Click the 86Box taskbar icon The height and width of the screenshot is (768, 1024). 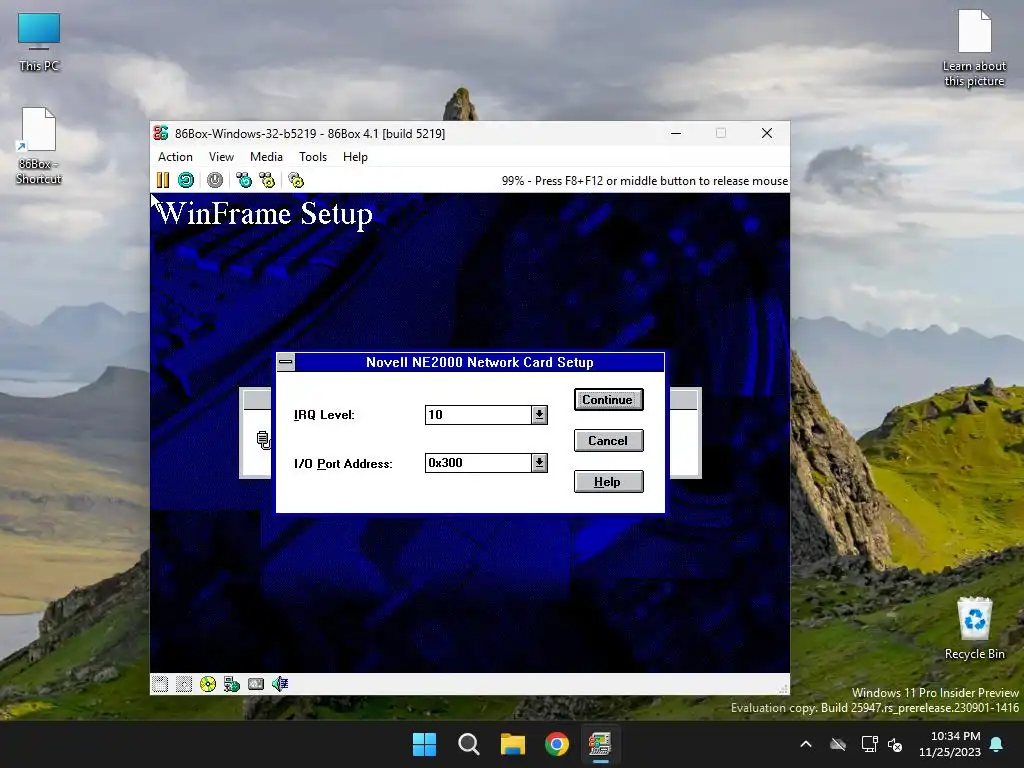click(600, 744)
